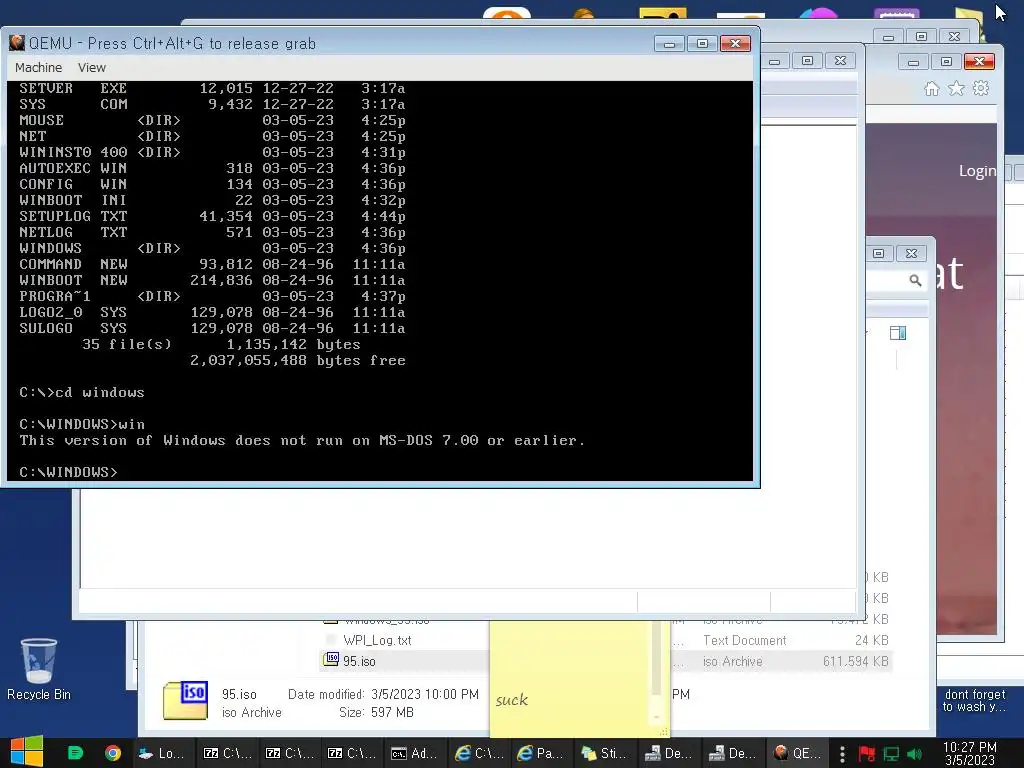The image size is (1024, 768).
Task: Select the 95.iso file row
Action: tap(605, 661)
